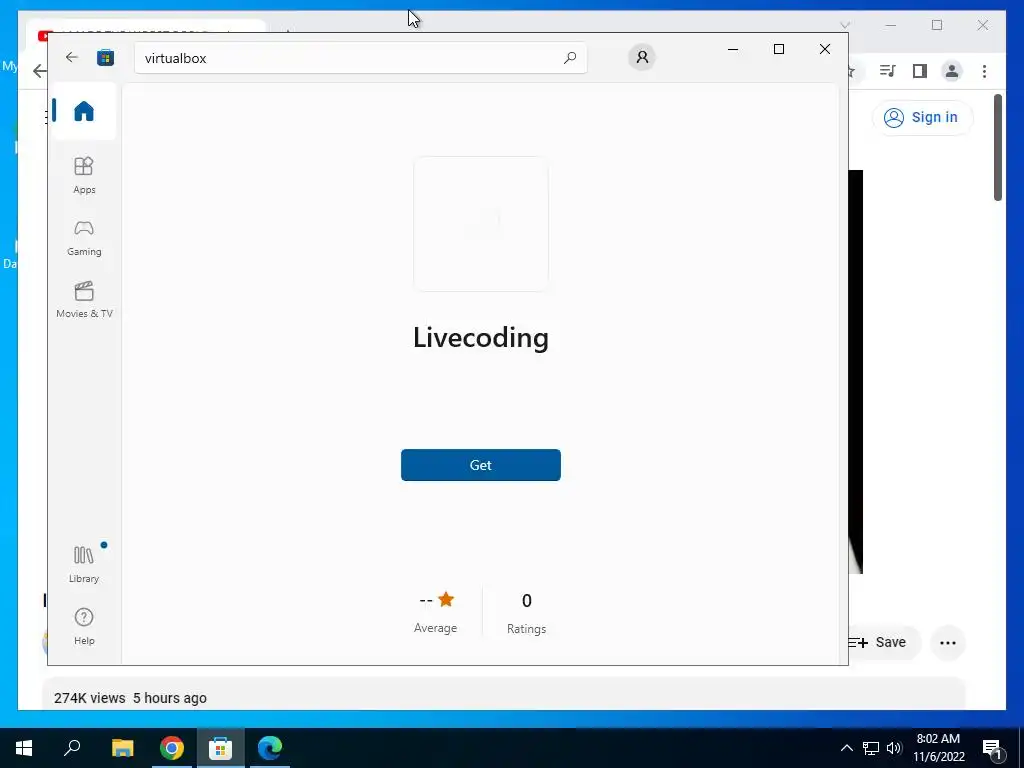Click Get to install Livecoding
Image resolution: width=1024 pixels, height=768 pixels.
481,465
